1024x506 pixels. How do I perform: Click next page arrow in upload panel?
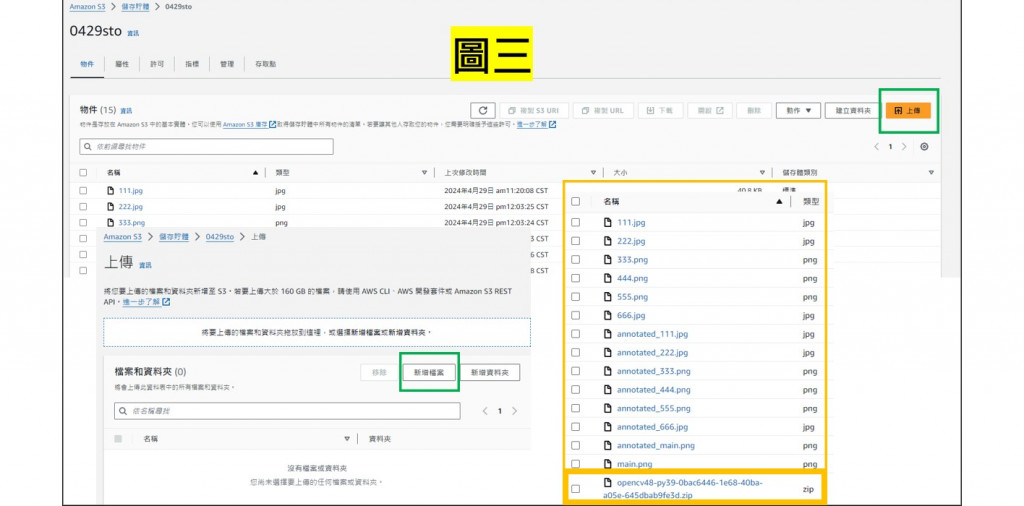(515, 411)
